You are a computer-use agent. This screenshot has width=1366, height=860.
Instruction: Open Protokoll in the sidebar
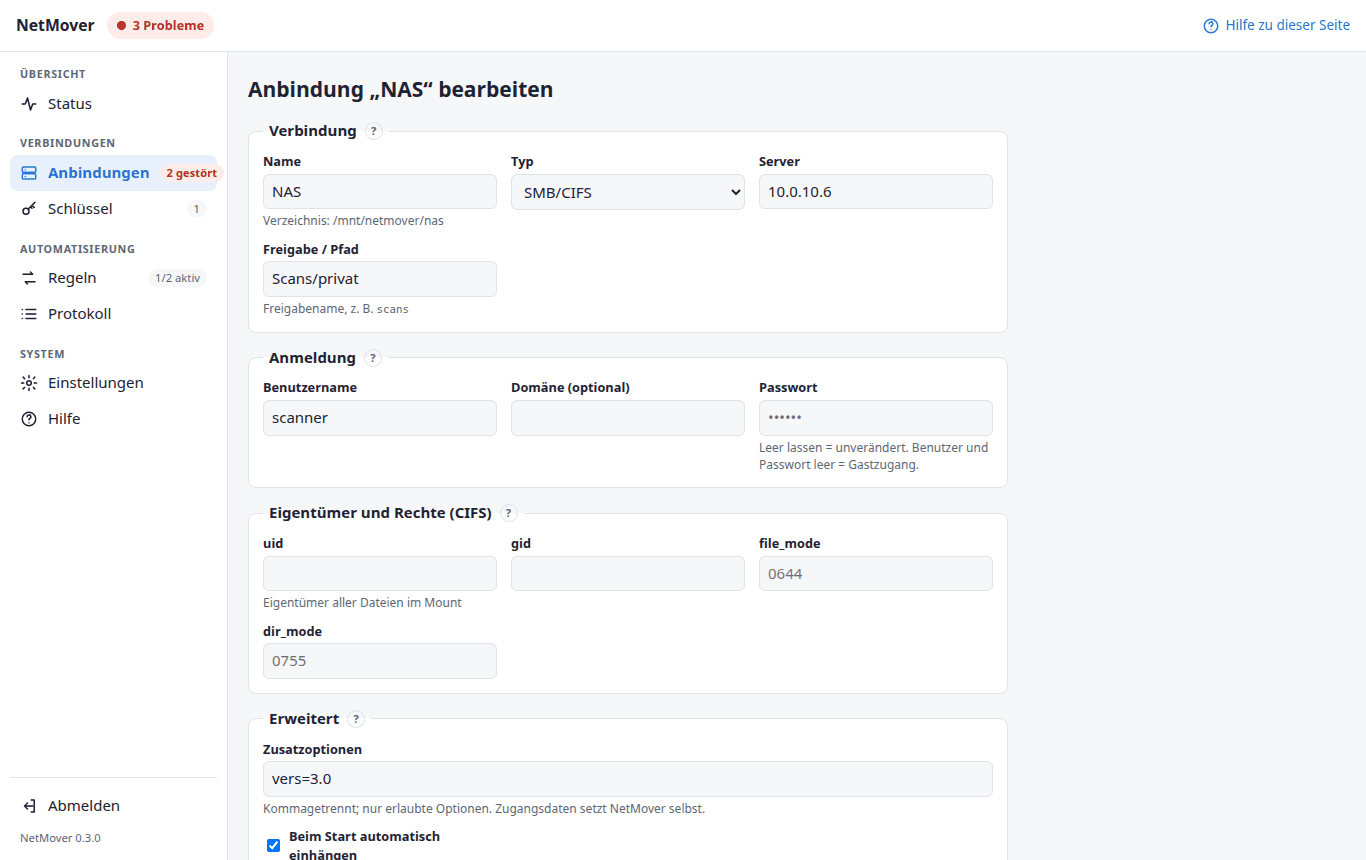click(113, 314)
